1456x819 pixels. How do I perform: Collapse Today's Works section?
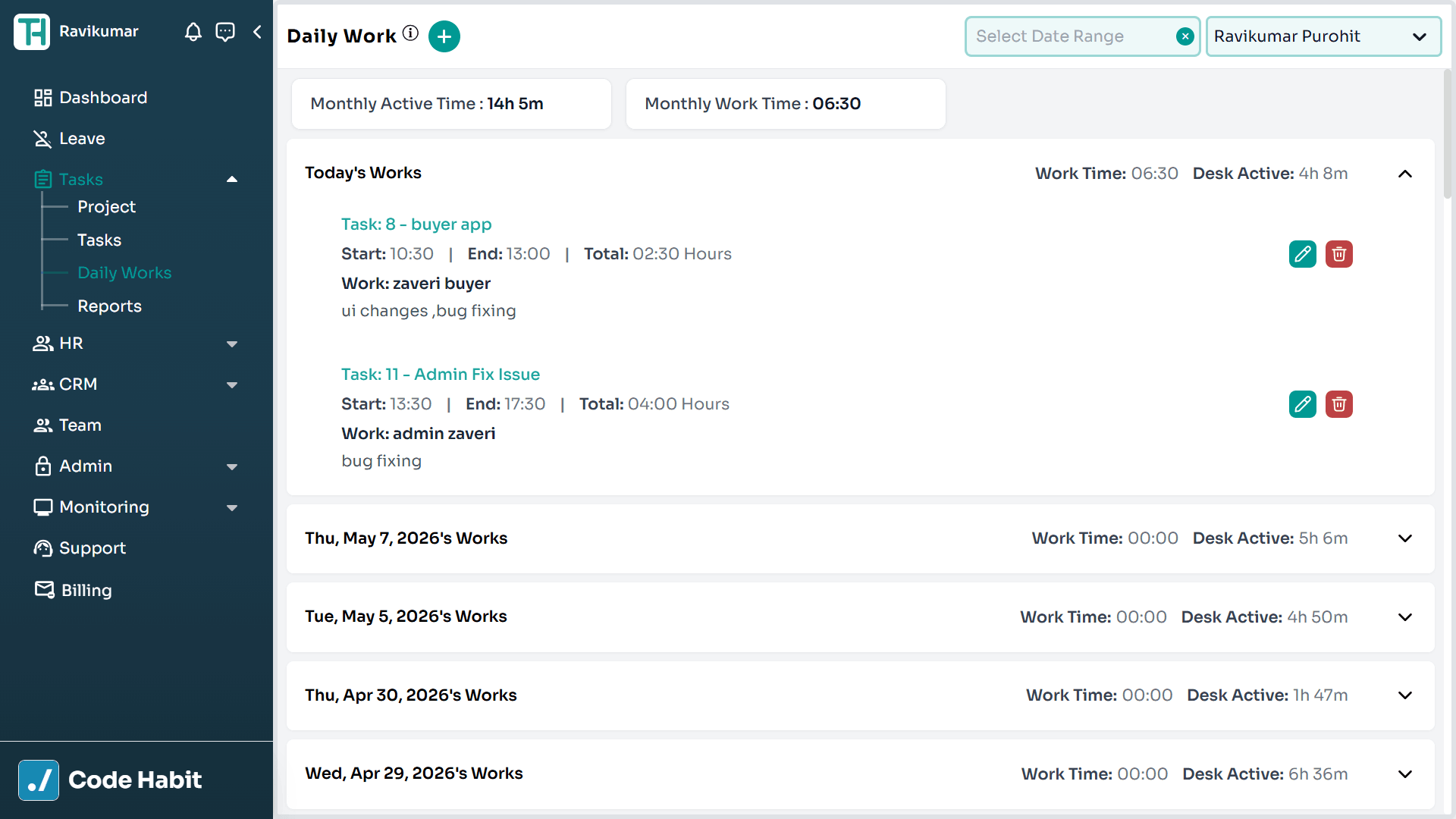coord(1405,174)
